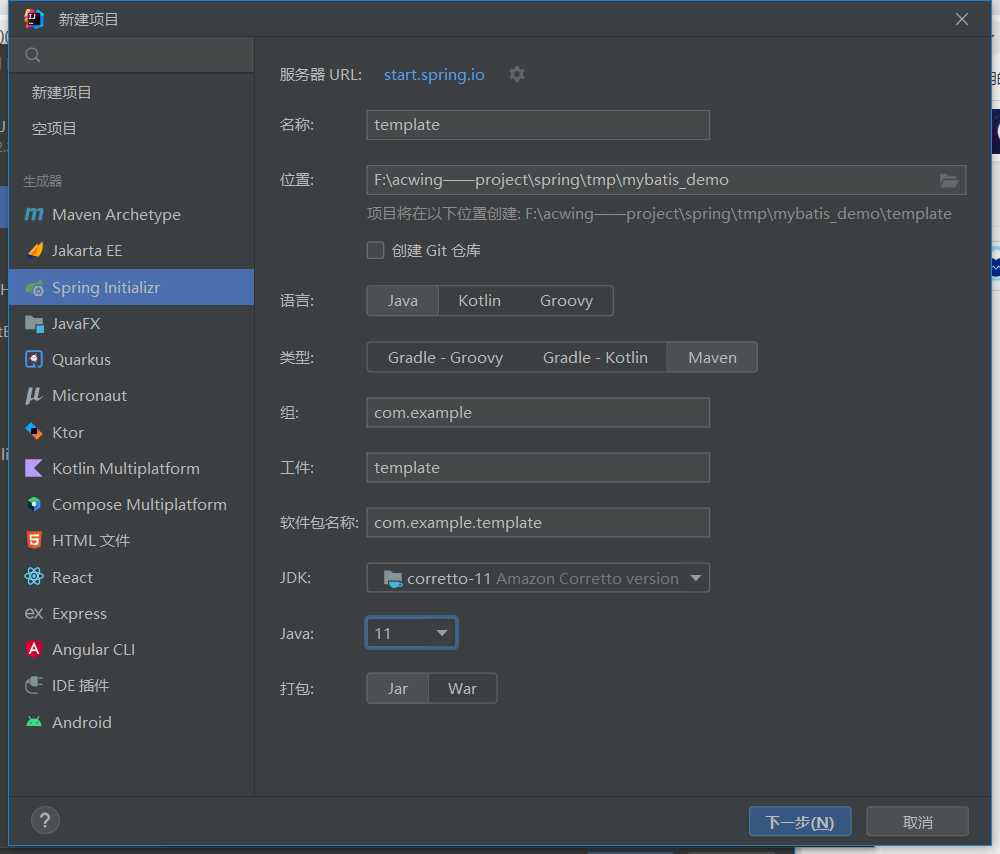This screenshot has height=854, width=1000.
Task: Click the Express ex icon
Action: click(34, 614)
